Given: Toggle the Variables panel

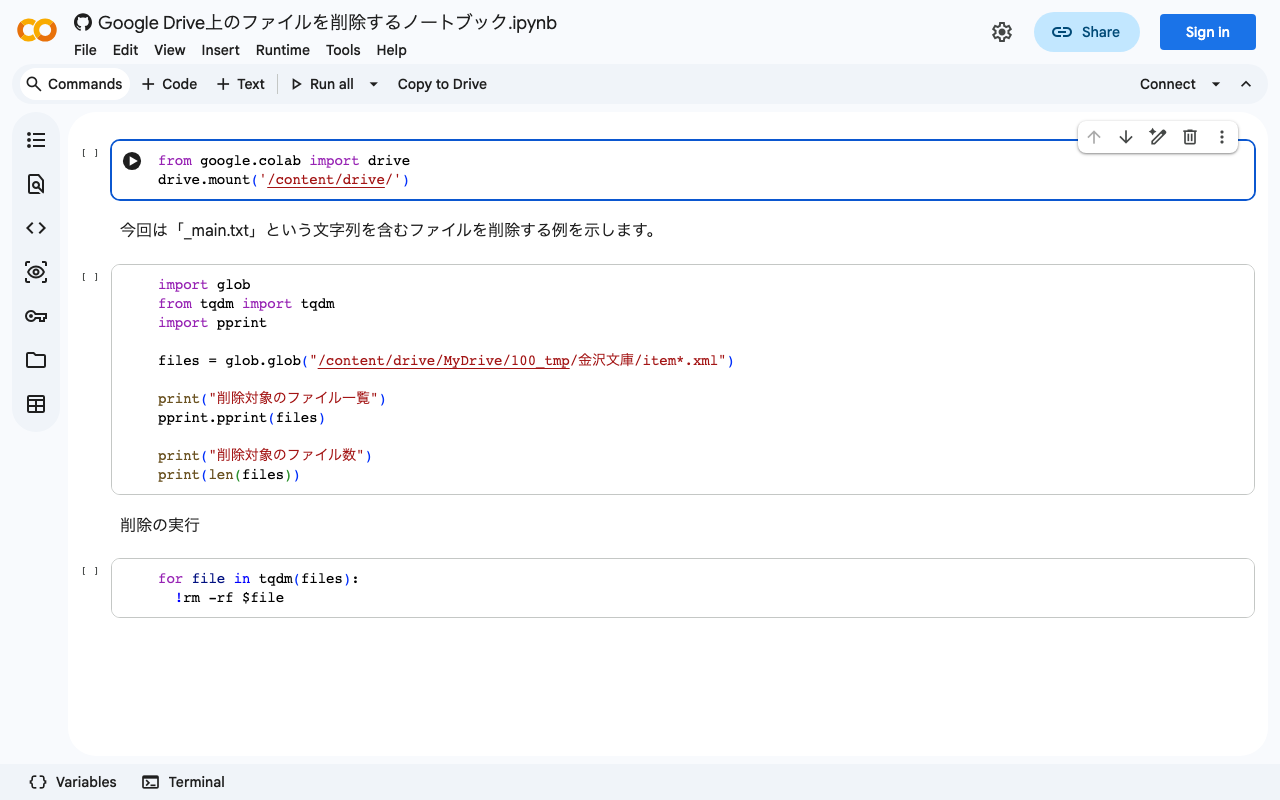Looking at the screenshot, I should (73, 782).
